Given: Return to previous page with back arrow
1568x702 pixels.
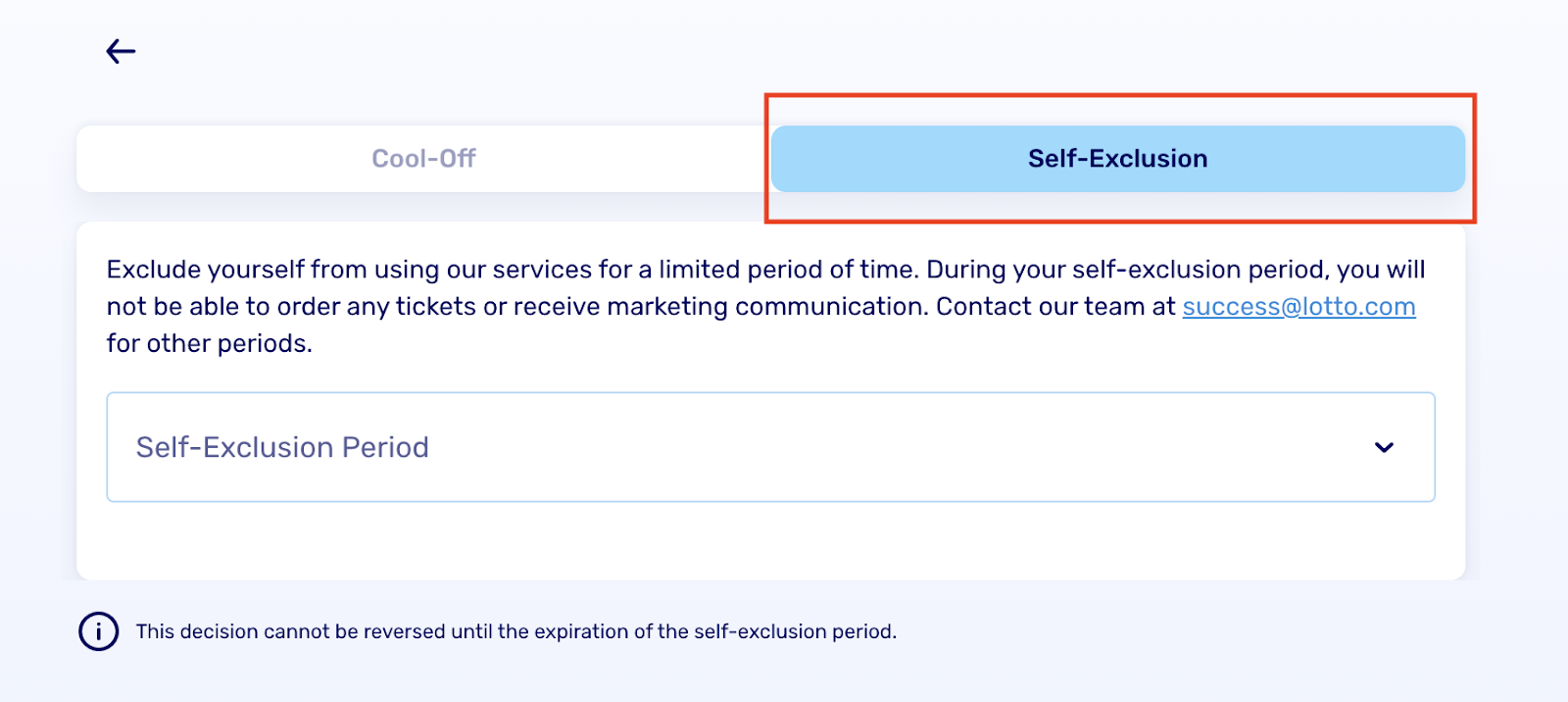Looking at the screenshot, I should (121, 51).
